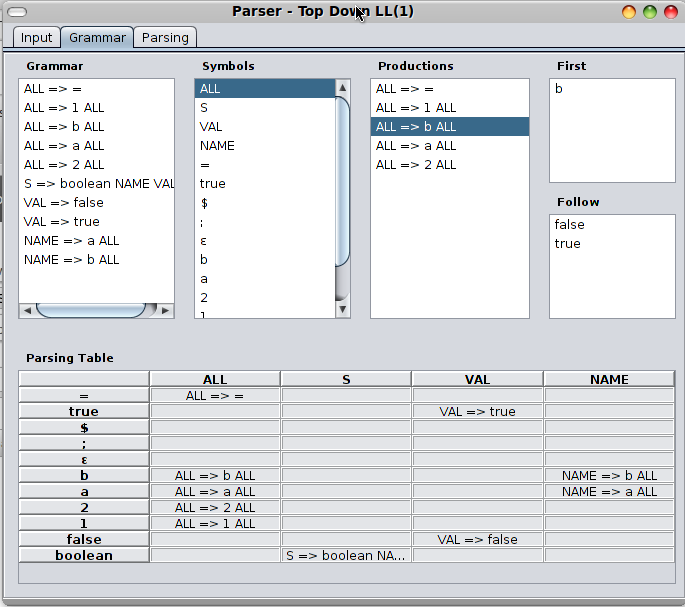
Task: Select the S symbol in Symbols list
Action: click(265, 108)
